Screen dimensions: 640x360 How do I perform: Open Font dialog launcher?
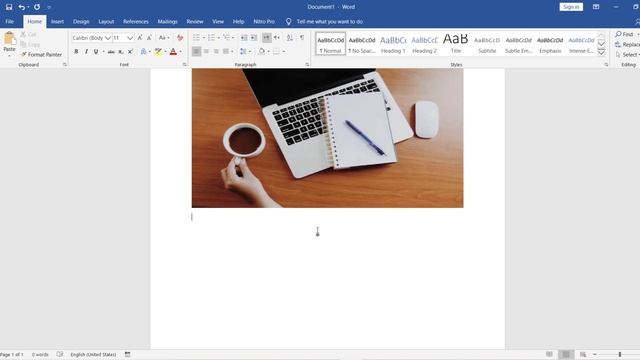click(x=184, y=64)
